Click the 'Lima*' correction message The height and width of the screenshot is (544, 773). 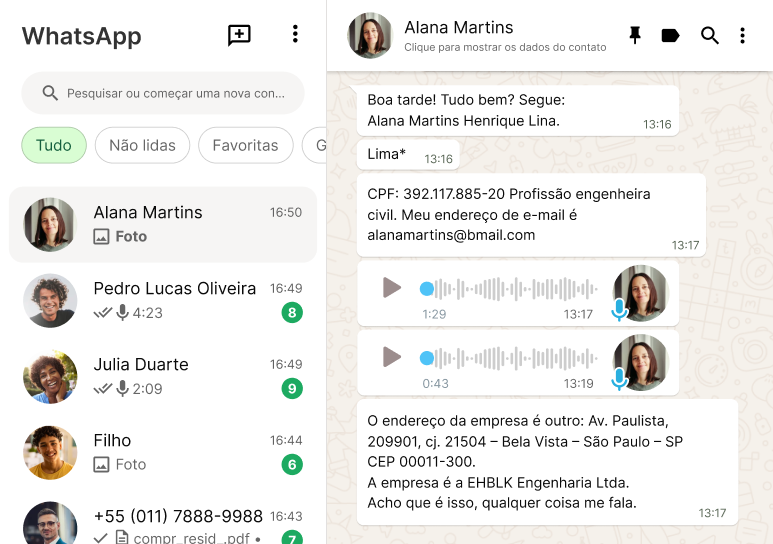[x=408, y=155]
